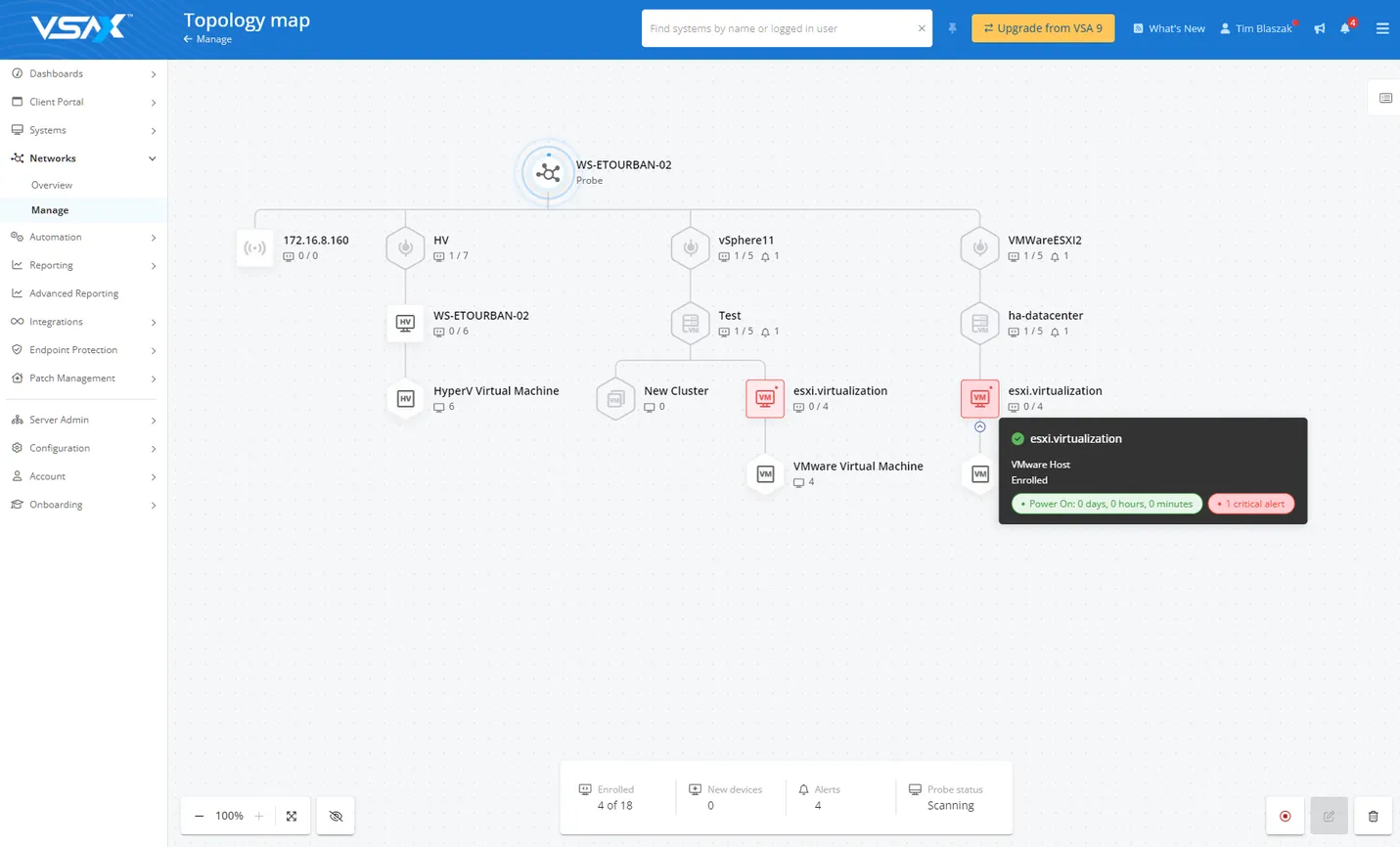The image size is (1400, 847).
Task: Click the red esxi.virtualization host under Test
Action: (765, 399)
